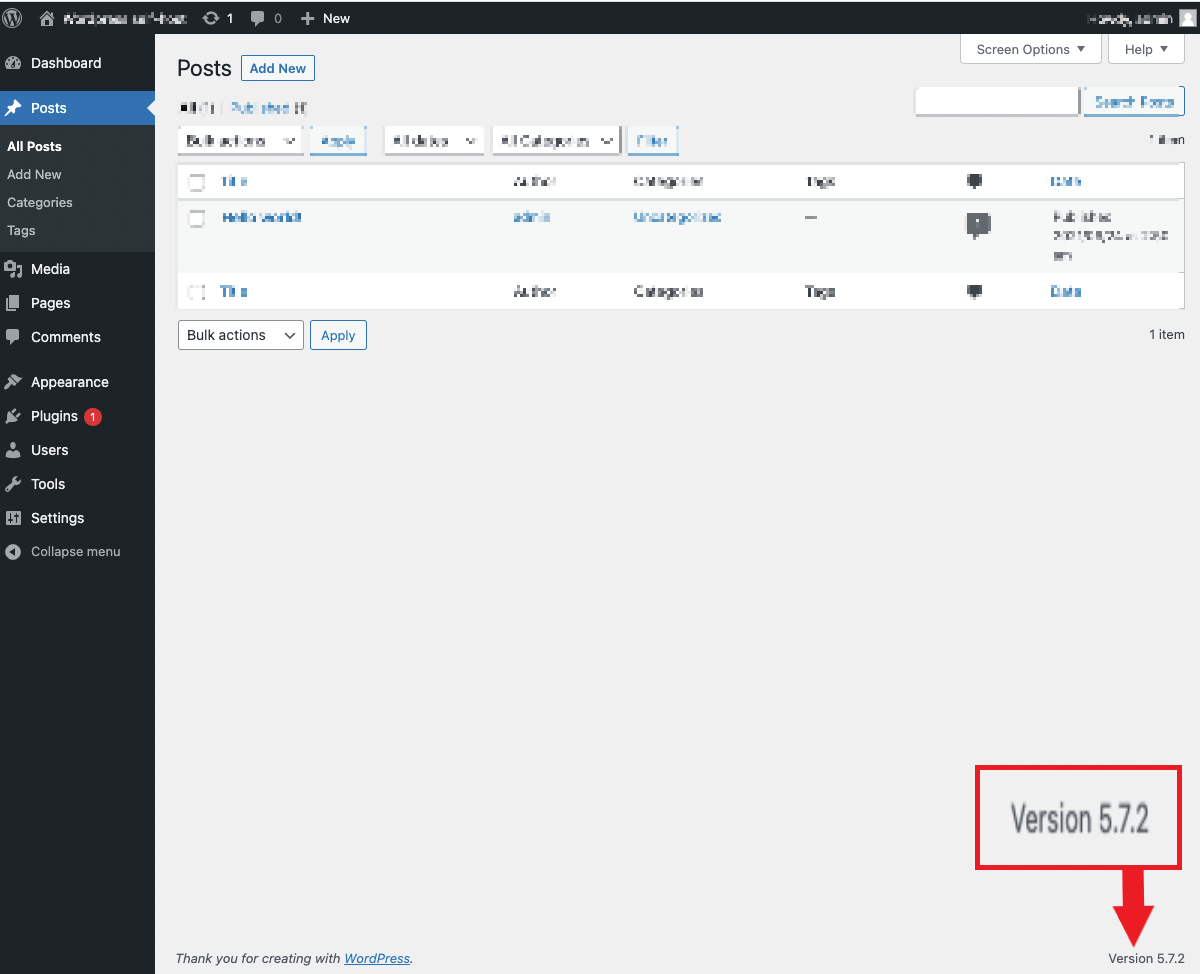The height and width of the screenshot is (974, 1200).
Task: Open the comments bubble in admin bar
Action: click(x=257, y=19)
